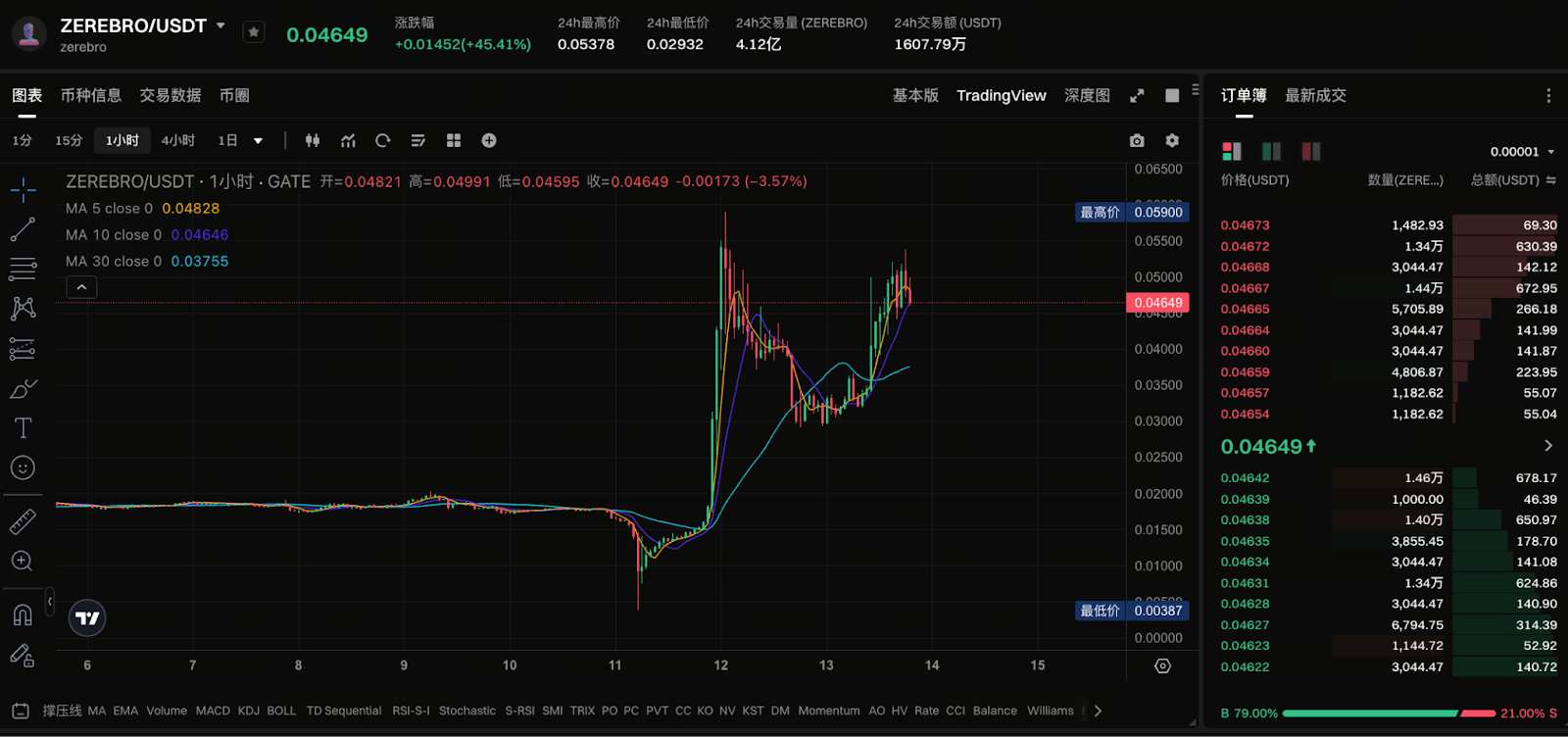Switch to the 币种信息 tab
This screenshot has height=737, width=1568.
coord(91,95)
